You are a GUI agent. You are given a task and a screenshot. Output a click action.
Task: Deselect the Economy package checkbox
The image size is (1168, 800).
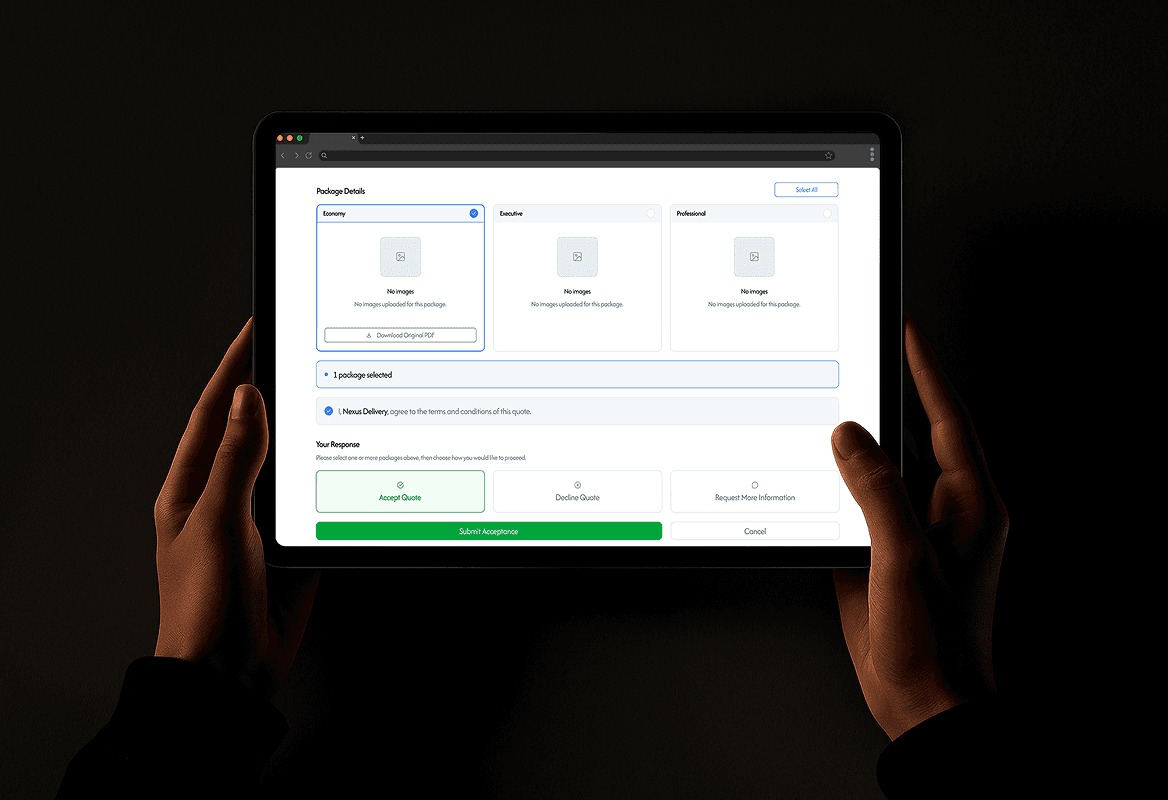tap(473, 213)
